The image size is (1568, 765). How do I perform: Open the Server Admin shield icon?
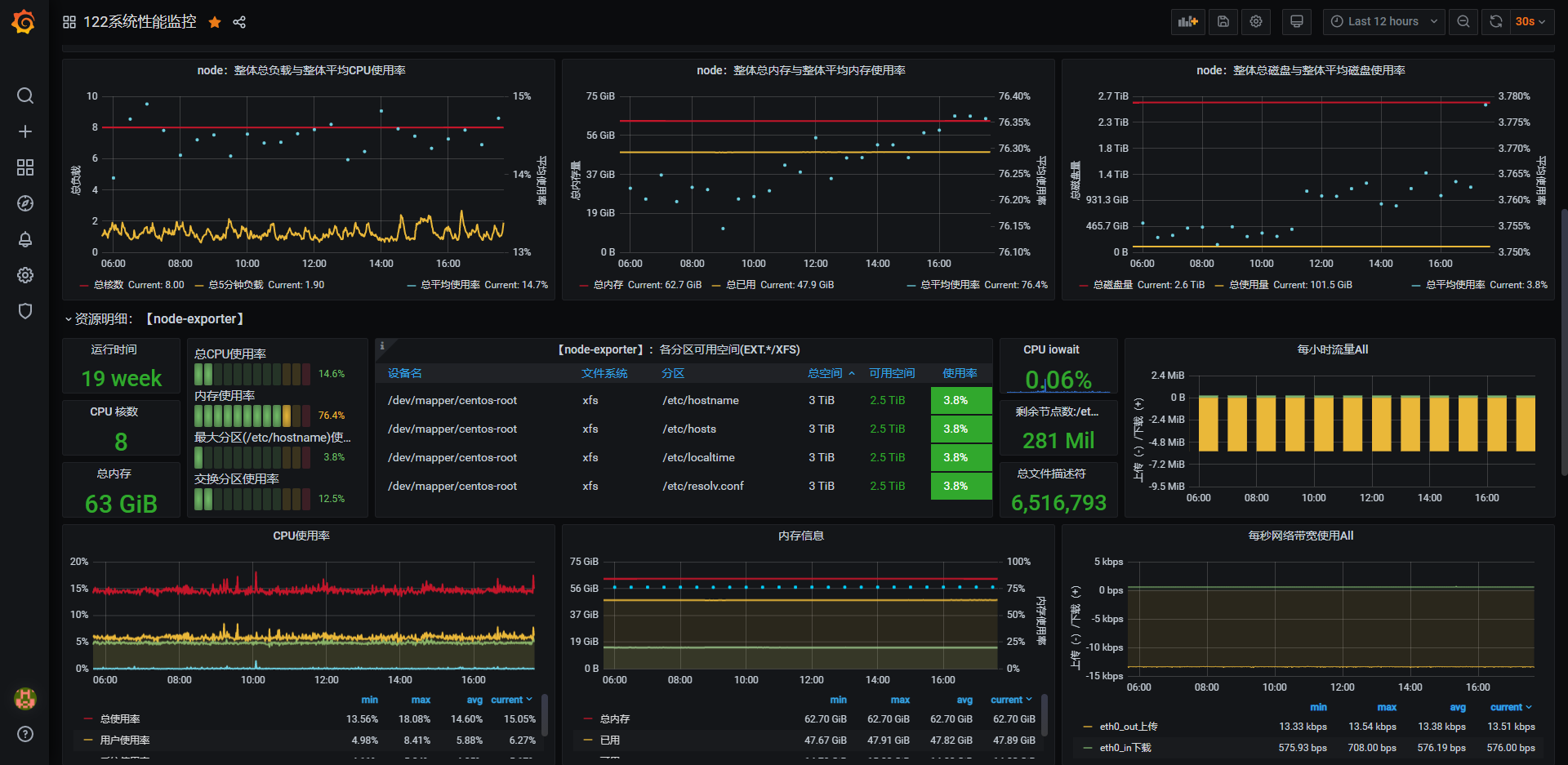[25, 311]
